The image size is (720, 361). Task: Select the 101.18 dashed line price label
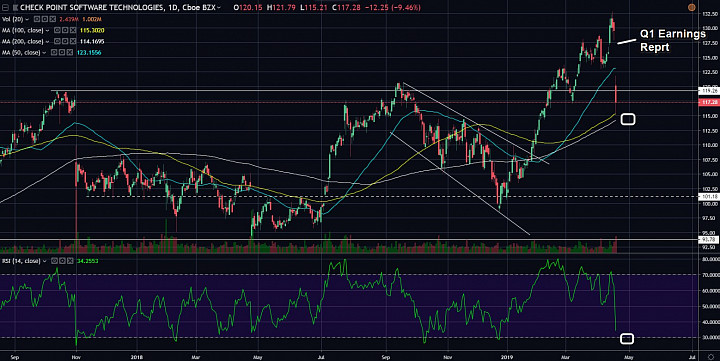[x=708, y=197]
